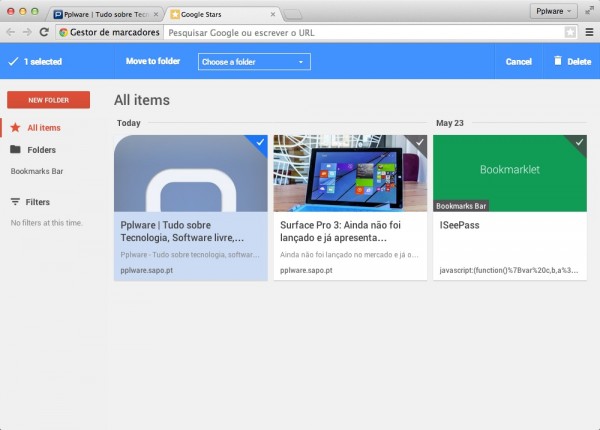Click the All items page heading
Image resolution: width=600 pixels, height=430 pixels.
click(x=142, y=100)
